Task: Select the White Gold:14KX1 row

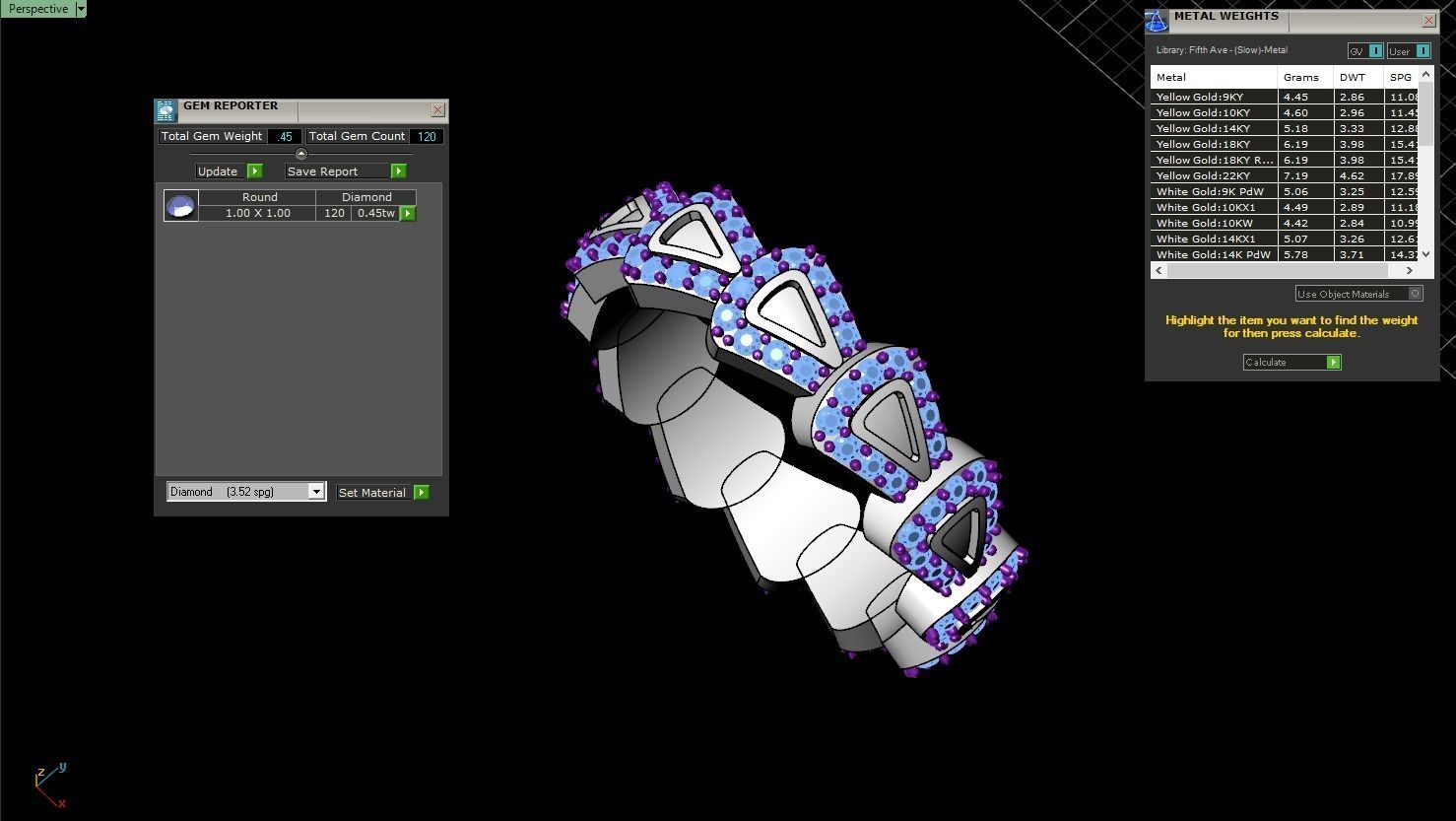Action: click(1285, 239)
